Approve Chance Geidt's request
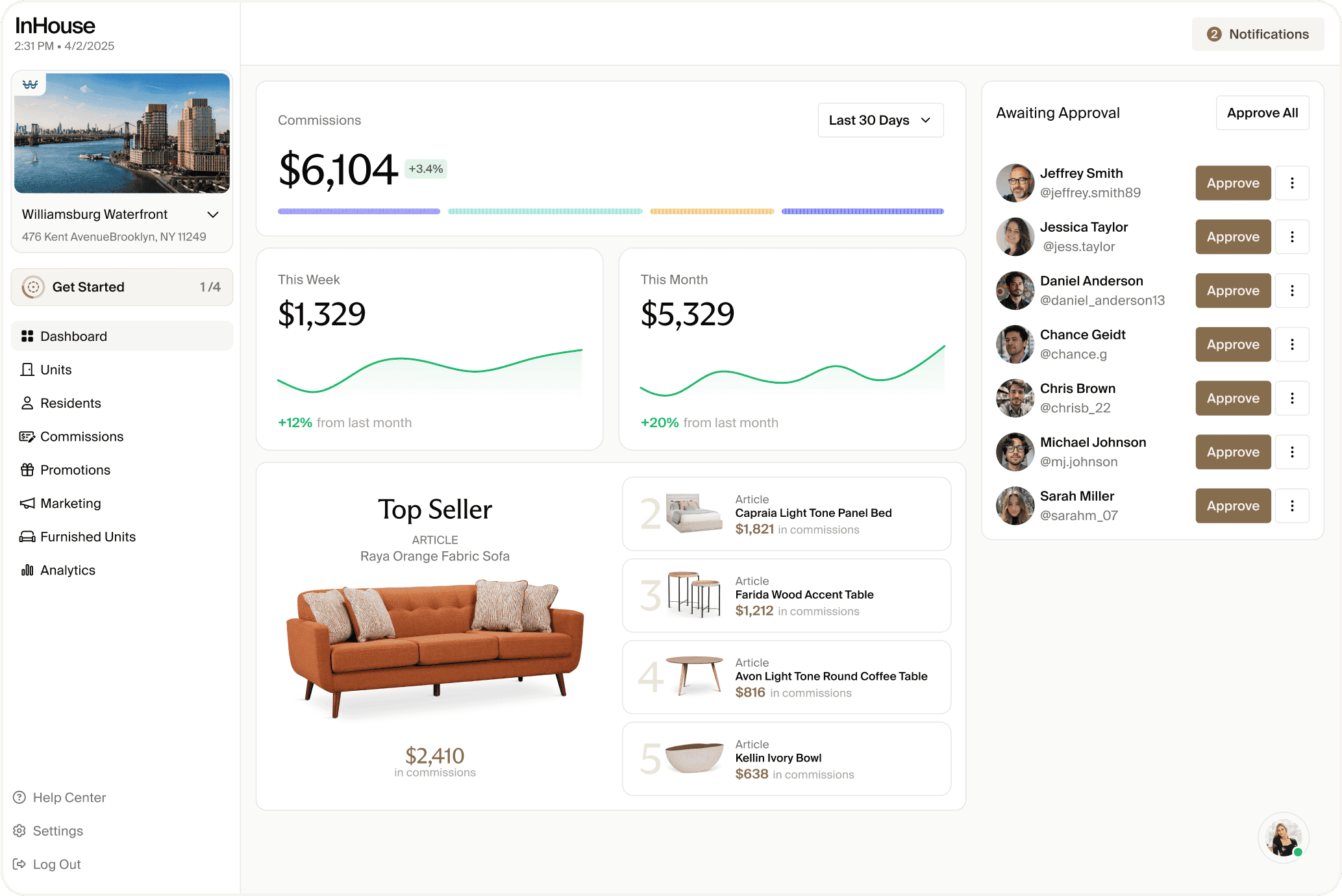Screen dimensions: 1342x896 [1232, 345]
